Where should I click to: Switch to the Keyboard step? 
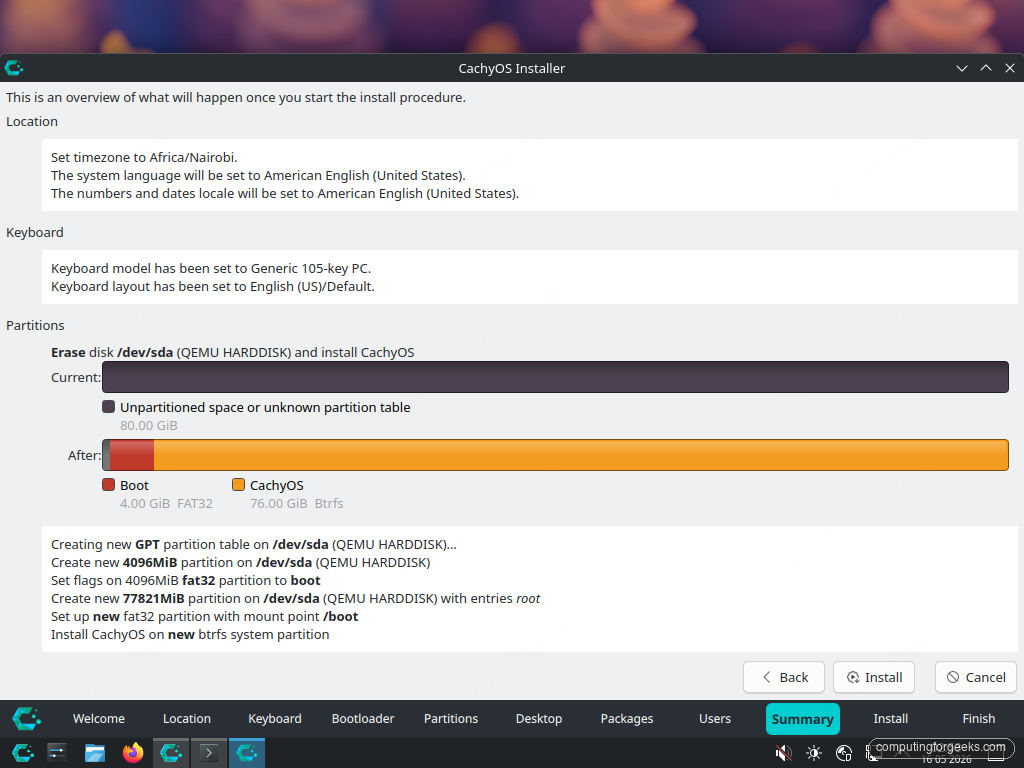pos(275,718)
